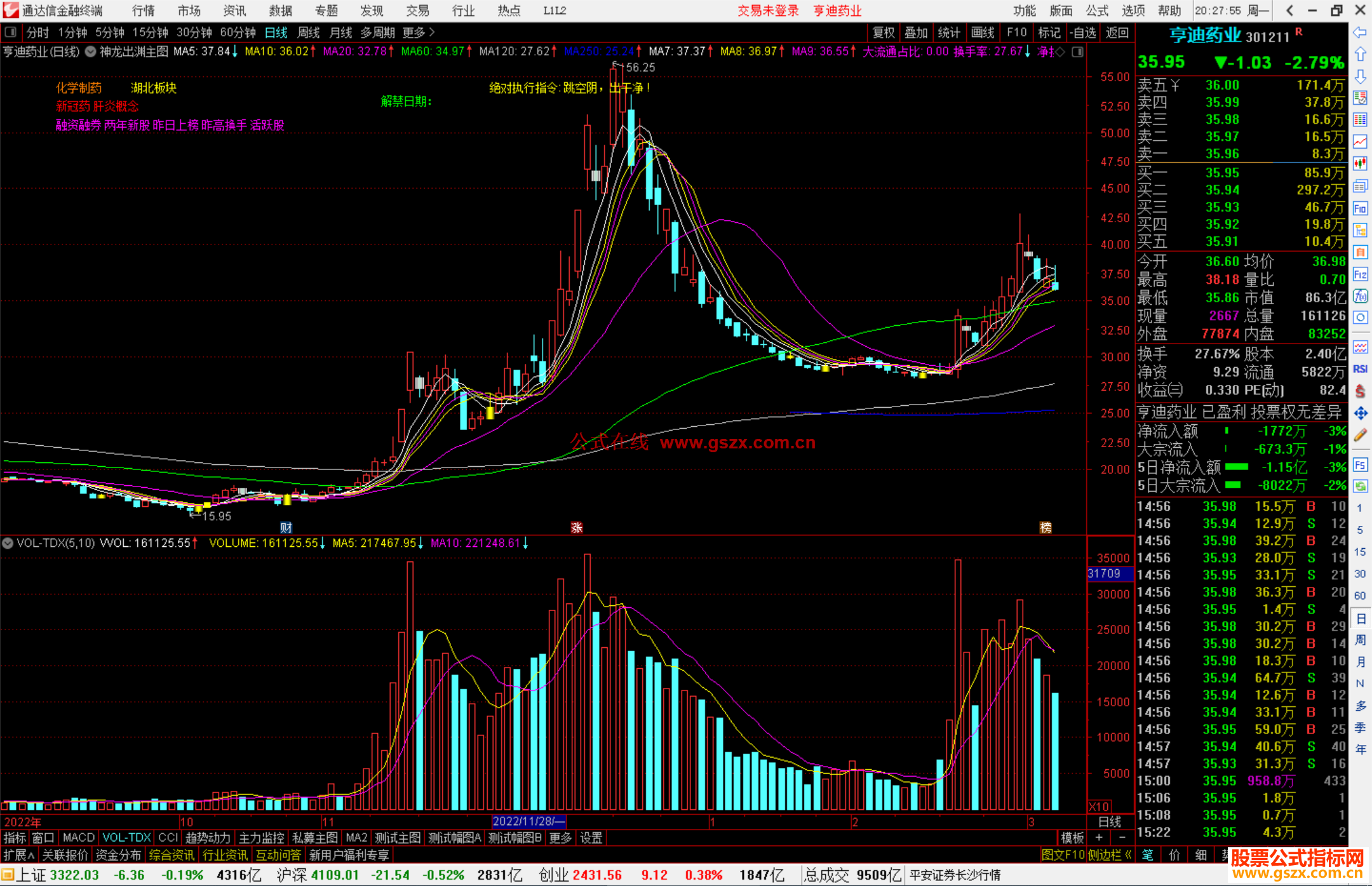Open the 行情 menu in the title bar
Image resolution: width=1372 pixels, height=886 pixels.
pos(143,11)
